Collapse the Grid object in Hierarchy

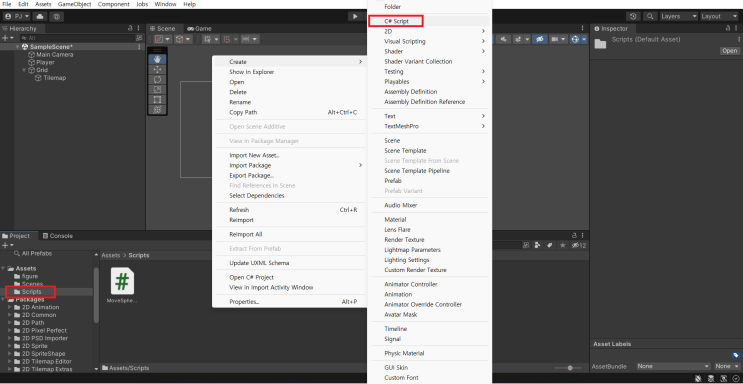coord(24,70)
